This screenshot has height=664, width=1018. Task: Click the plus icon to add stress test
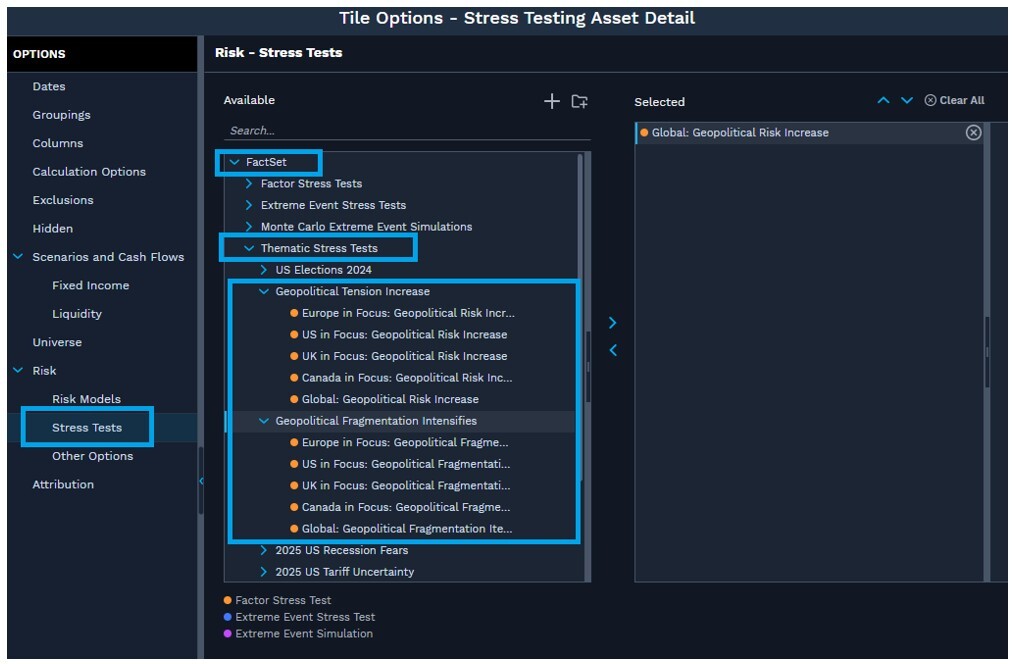[551, 101]
